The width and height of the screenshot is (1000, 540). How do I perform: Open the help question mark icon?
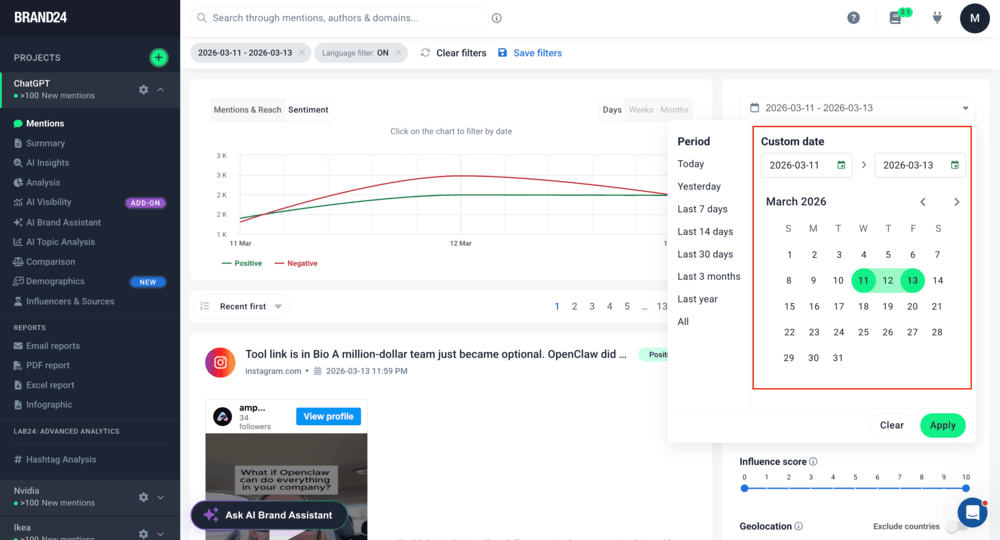click(x=853, y=18)
